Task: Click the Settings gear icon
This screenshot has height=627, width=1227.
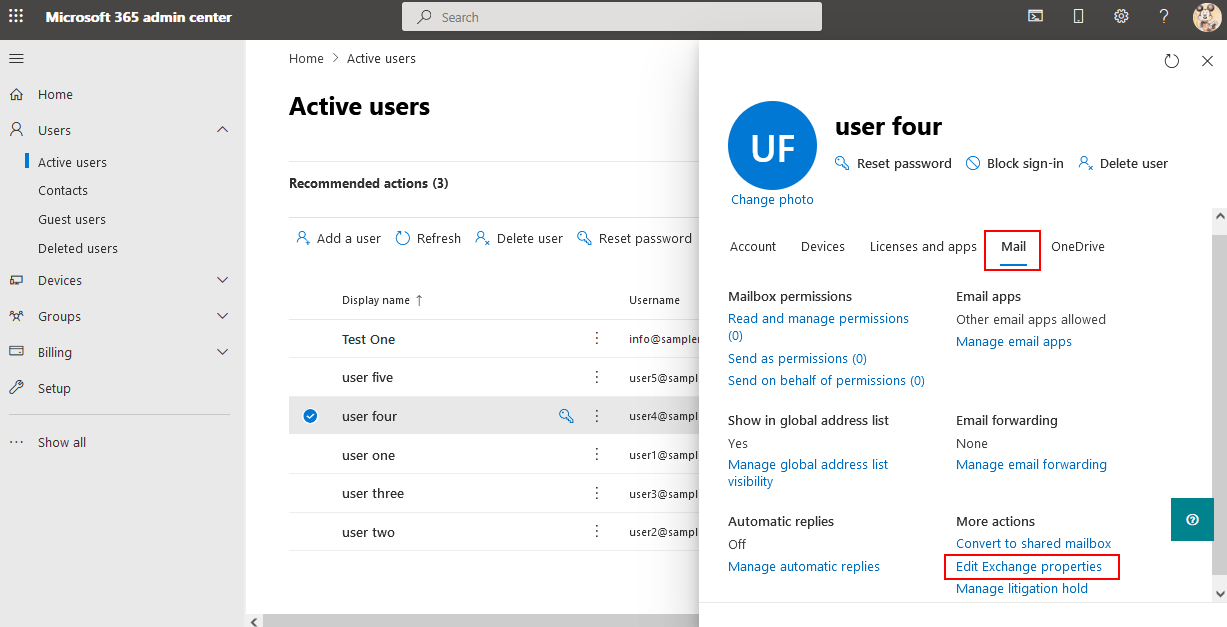Action: tap(1121, 16)
